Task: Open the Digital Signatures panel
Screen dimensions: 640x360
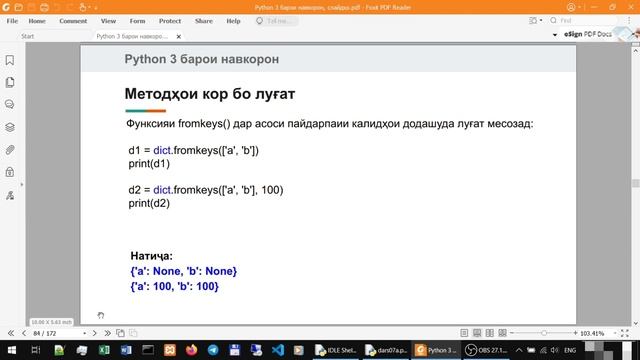Action: point(10,196)
